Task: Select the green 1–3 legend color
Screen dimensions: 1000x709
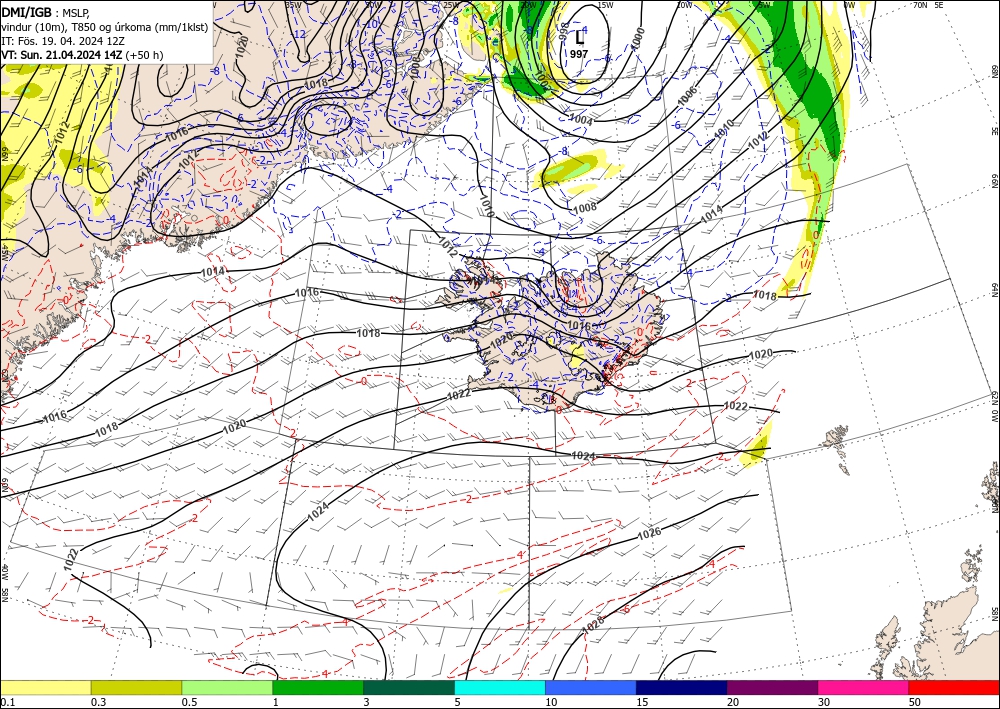Action: tap(318, 687)
